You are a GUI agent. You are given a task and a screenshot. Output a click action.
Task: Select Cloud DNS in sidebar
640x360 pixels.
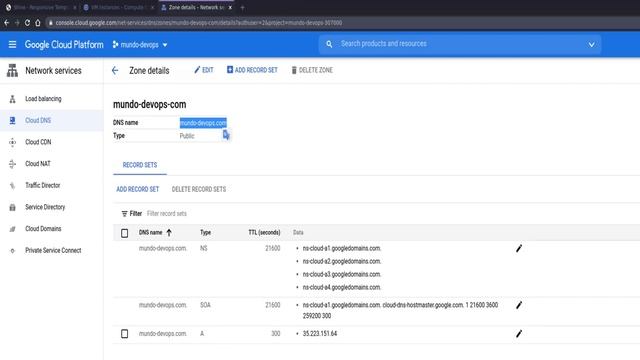pyautogui.click(x=51, y=120)
